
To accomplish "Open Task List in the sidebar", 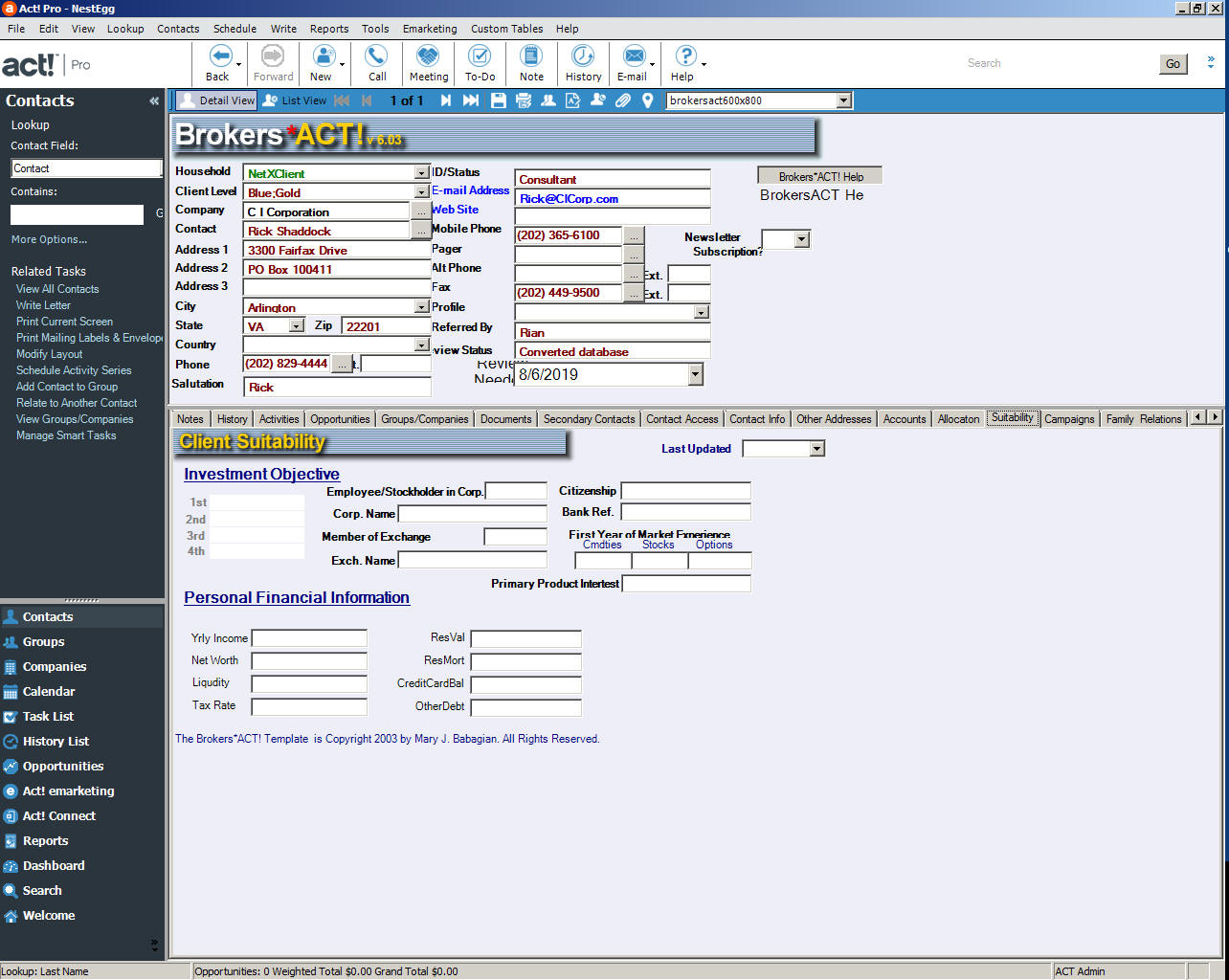I will [48, 717].
